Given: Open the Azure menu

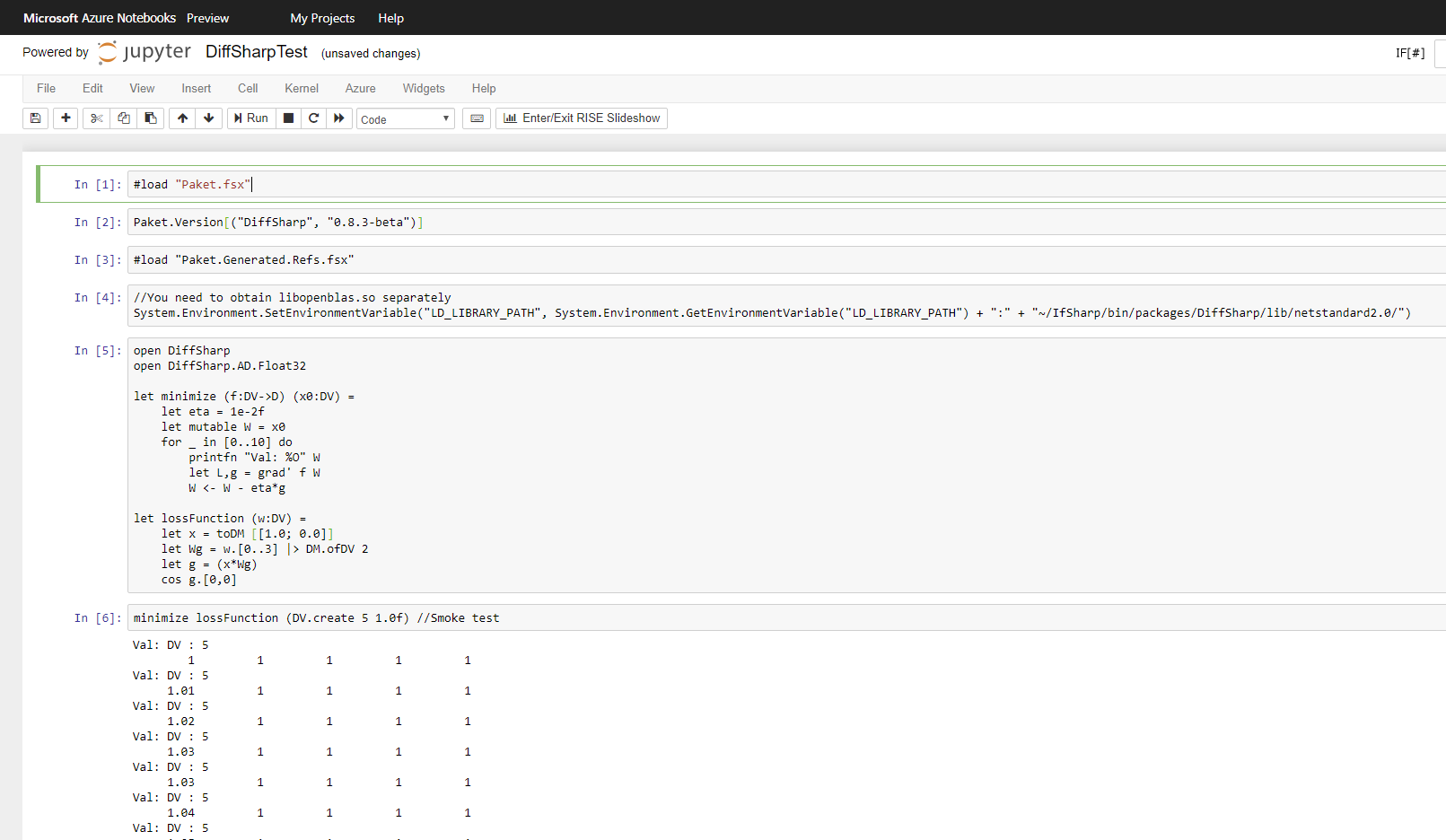Looking at the screenshot, I should (360, 88).
